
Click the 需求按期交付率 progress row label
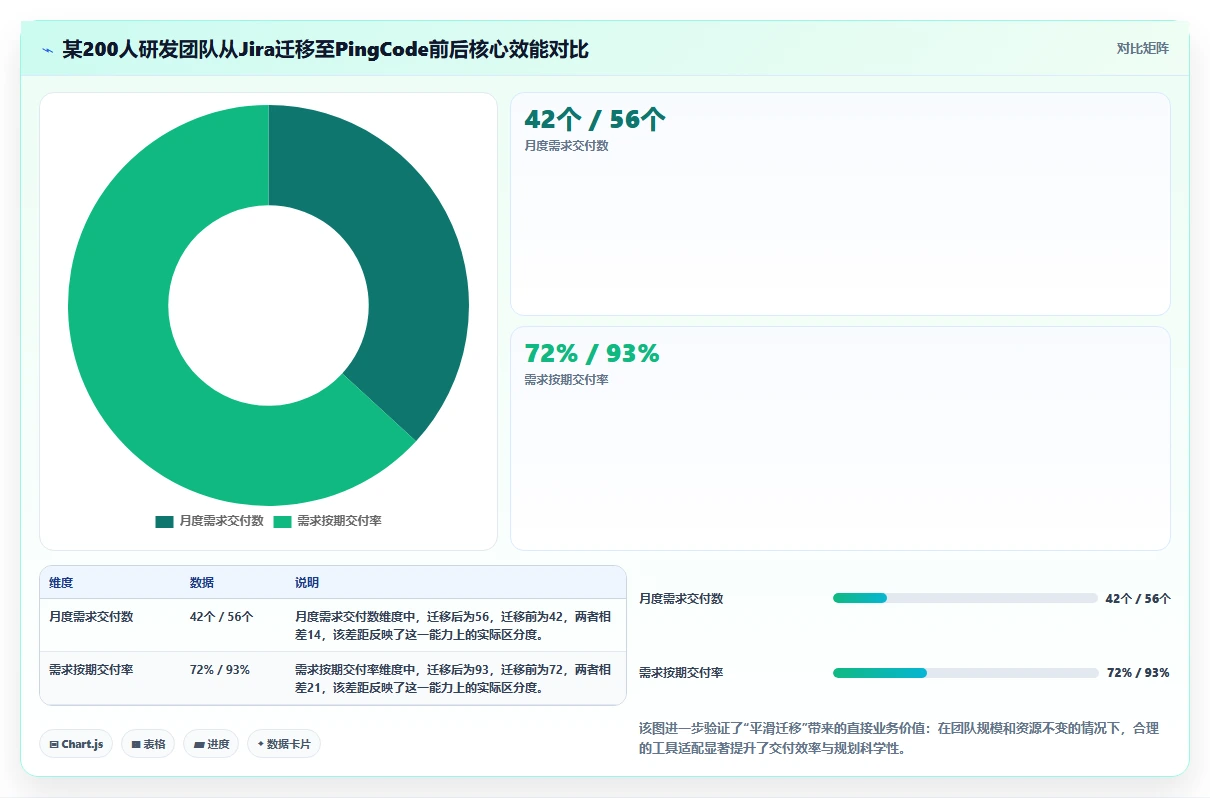pos(681,673)
